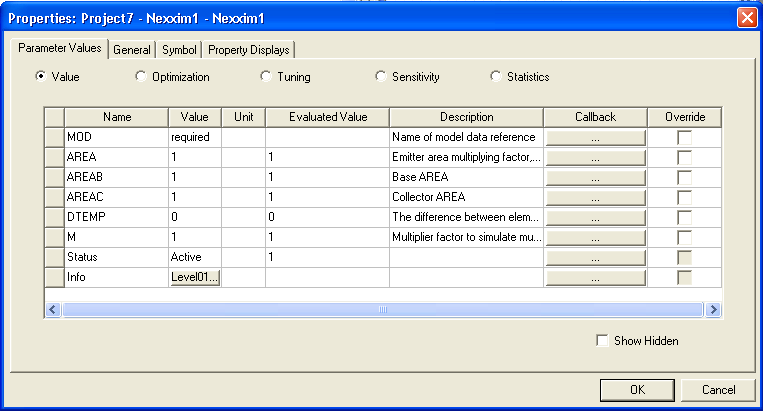Toggle the Show Hidden checkbox
The height and width of the screenshot is (411, 763).
[x=602, y=341]
